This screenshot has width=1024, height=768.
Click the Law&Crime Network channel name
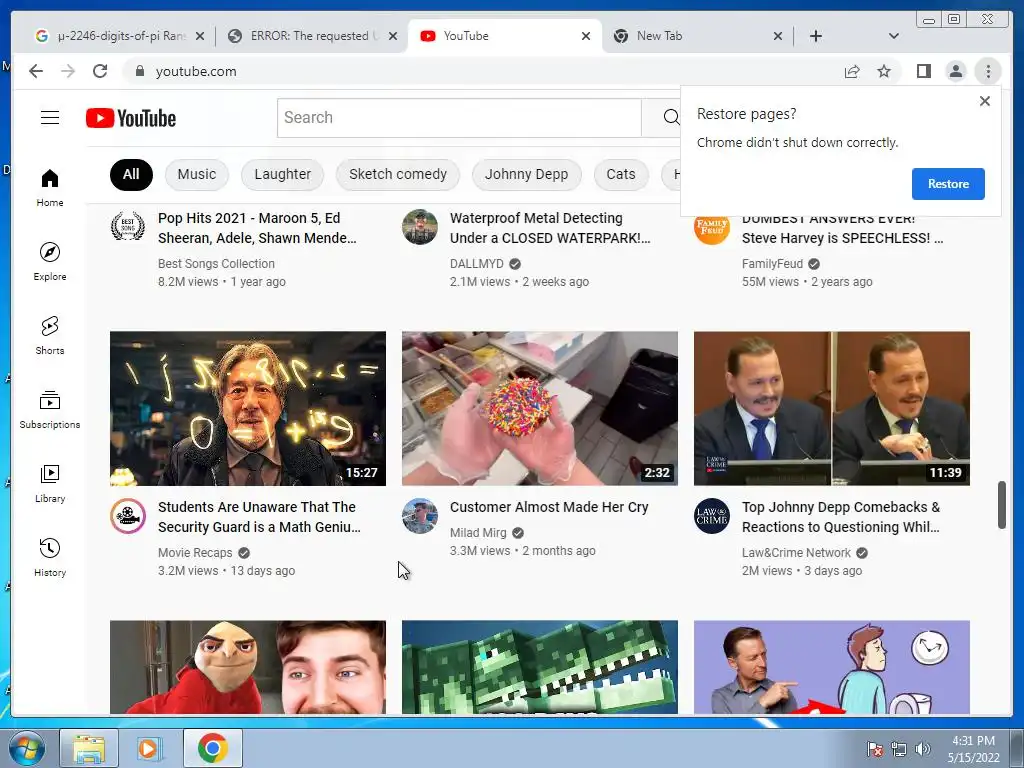(796, 552)
